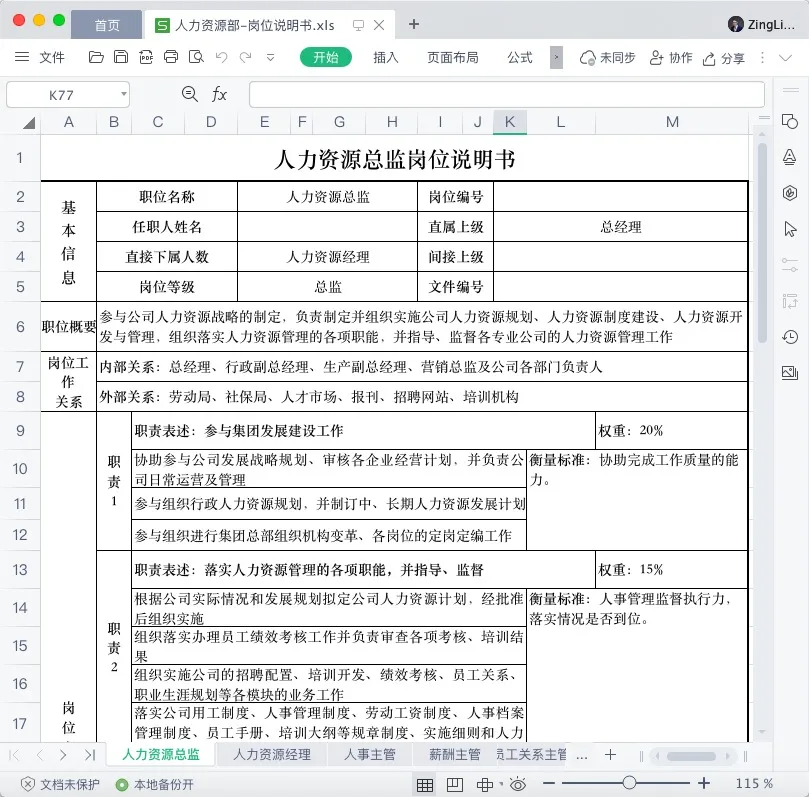Go to the last sheet using navigation arrow

[90, 755]
